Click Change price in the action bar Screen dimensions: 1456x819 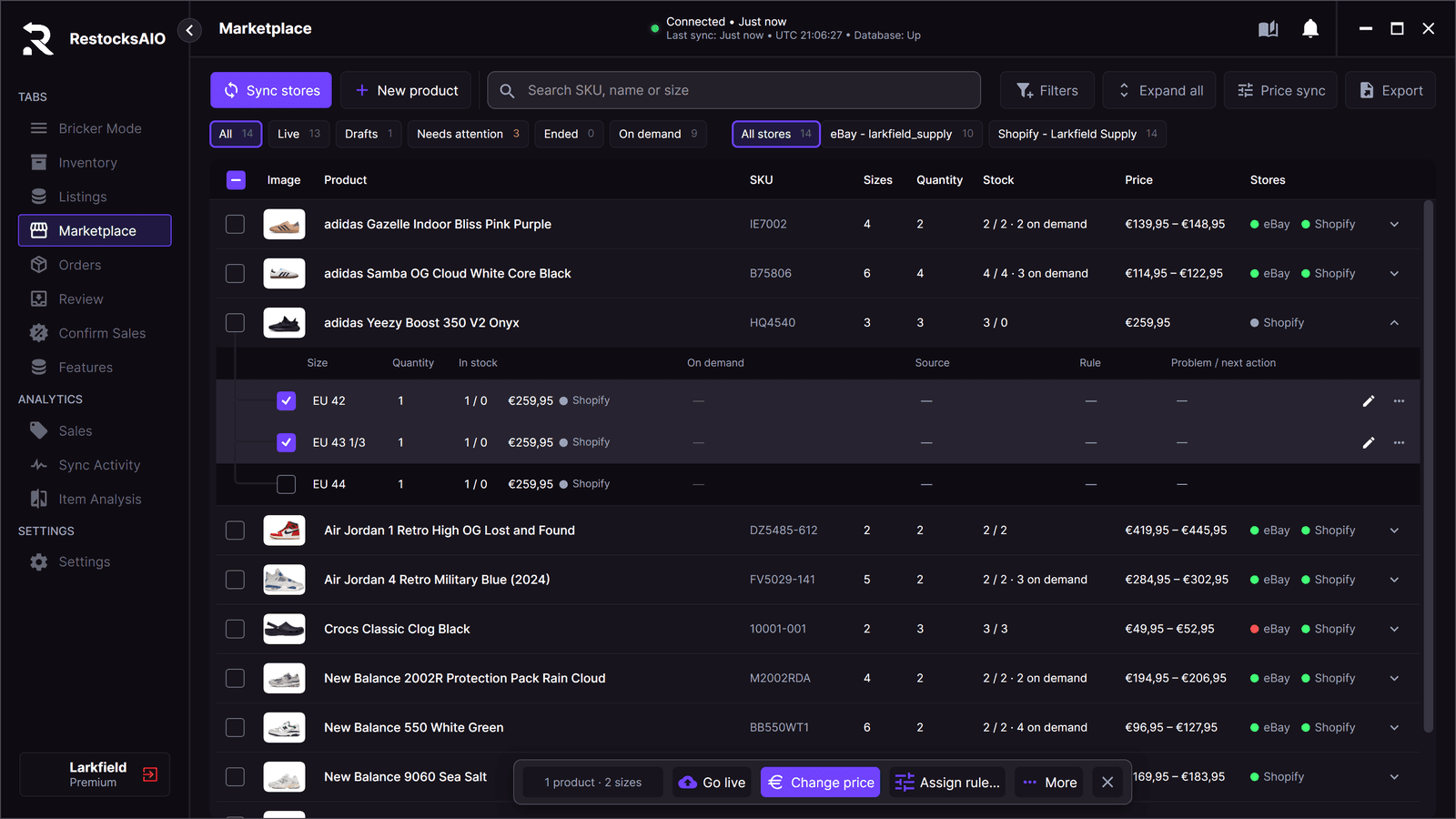pyautogui.click(x=821, y=783)
